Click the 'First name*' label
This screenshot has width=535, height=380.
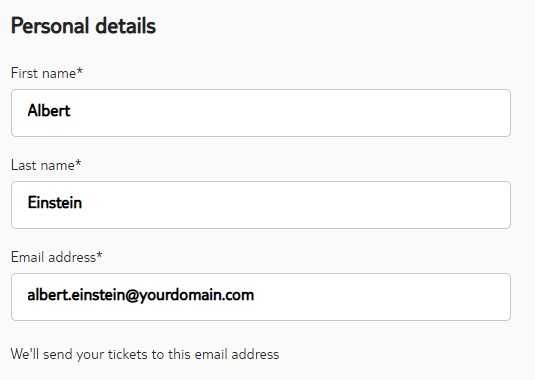47,73
